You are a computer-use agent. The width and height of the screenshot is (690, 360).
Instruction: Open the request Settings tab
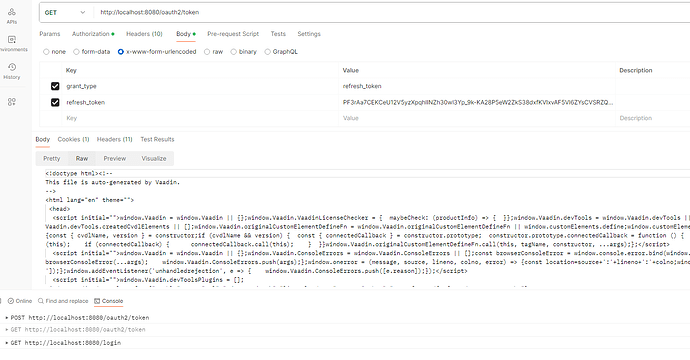pyautogui.click(x=309, y=34)
